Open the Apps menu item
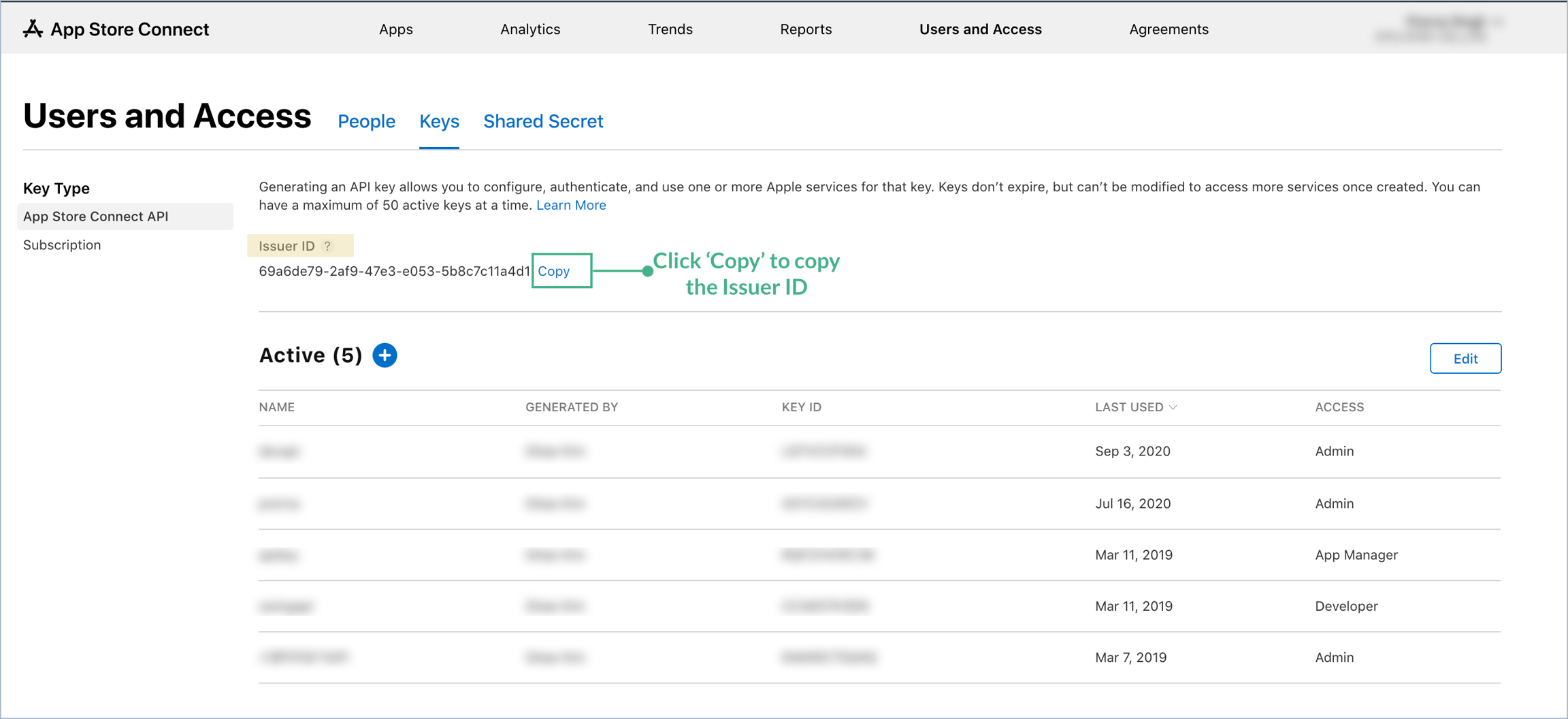Viewport: 1568px width, 719px height. click(395, 29)
